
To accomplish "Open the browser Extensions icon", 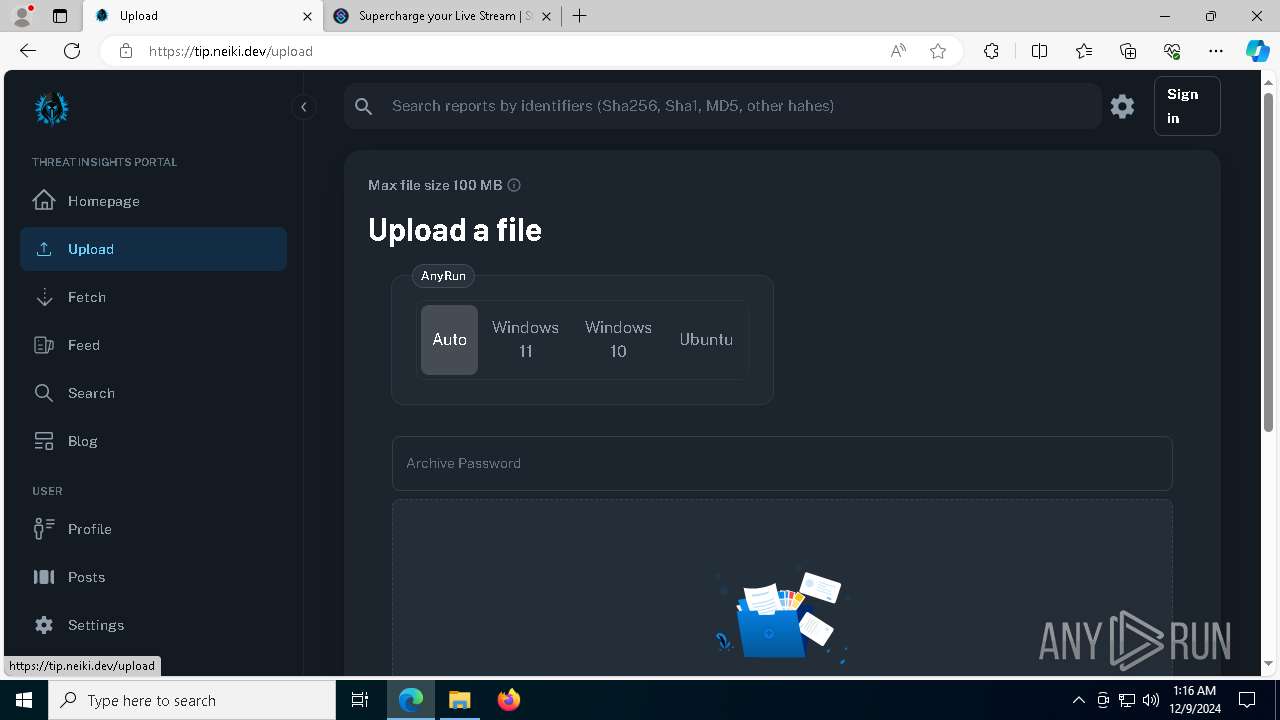I will tap(991, 51).
